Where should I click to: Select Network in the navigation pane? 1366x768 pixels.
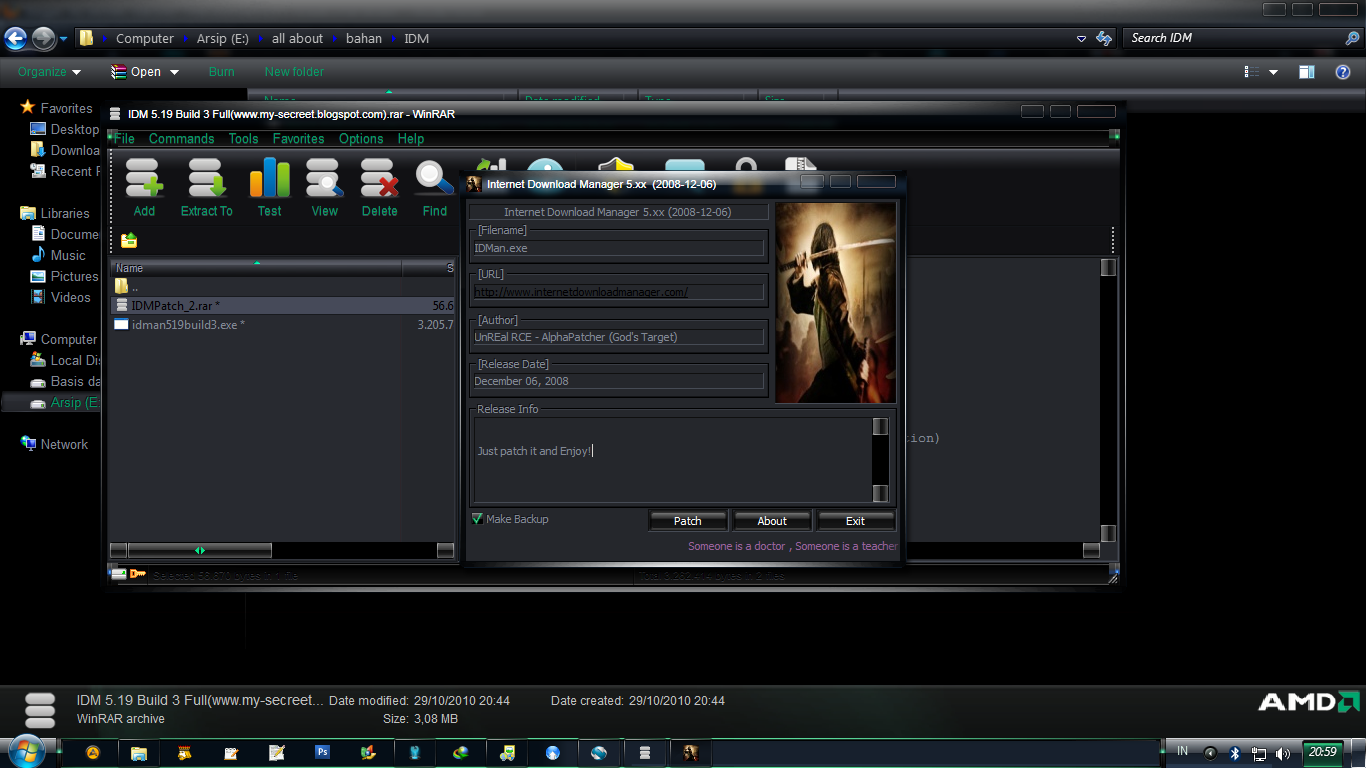[x=64, y=444]
